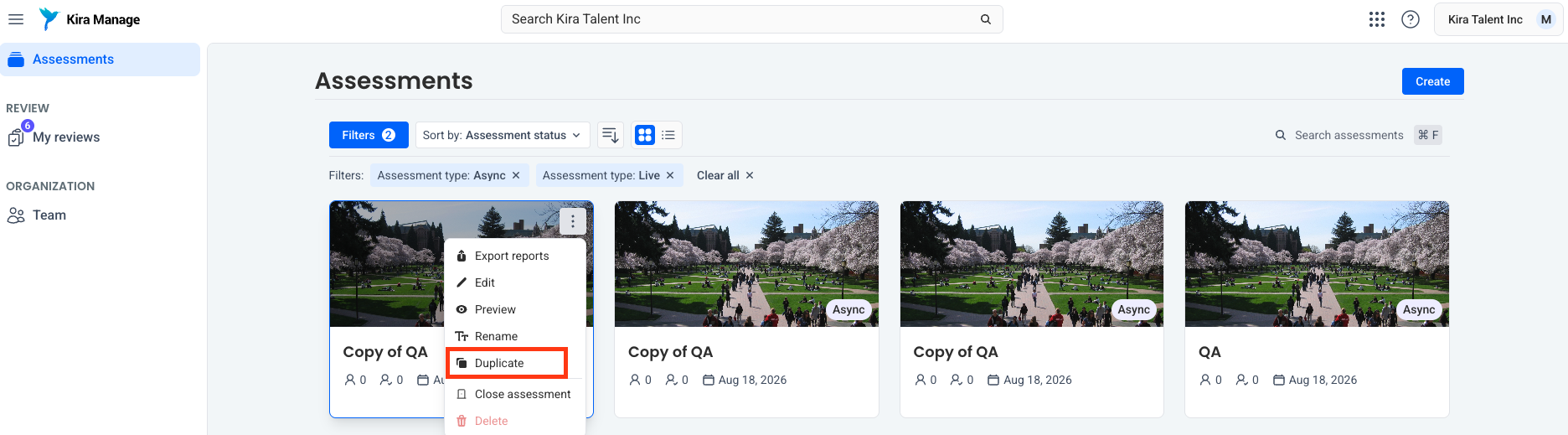The width and height of the screenshot is (1568, 435).
Task: Click the My reviews clipboard icon
Action: [16, 138]
